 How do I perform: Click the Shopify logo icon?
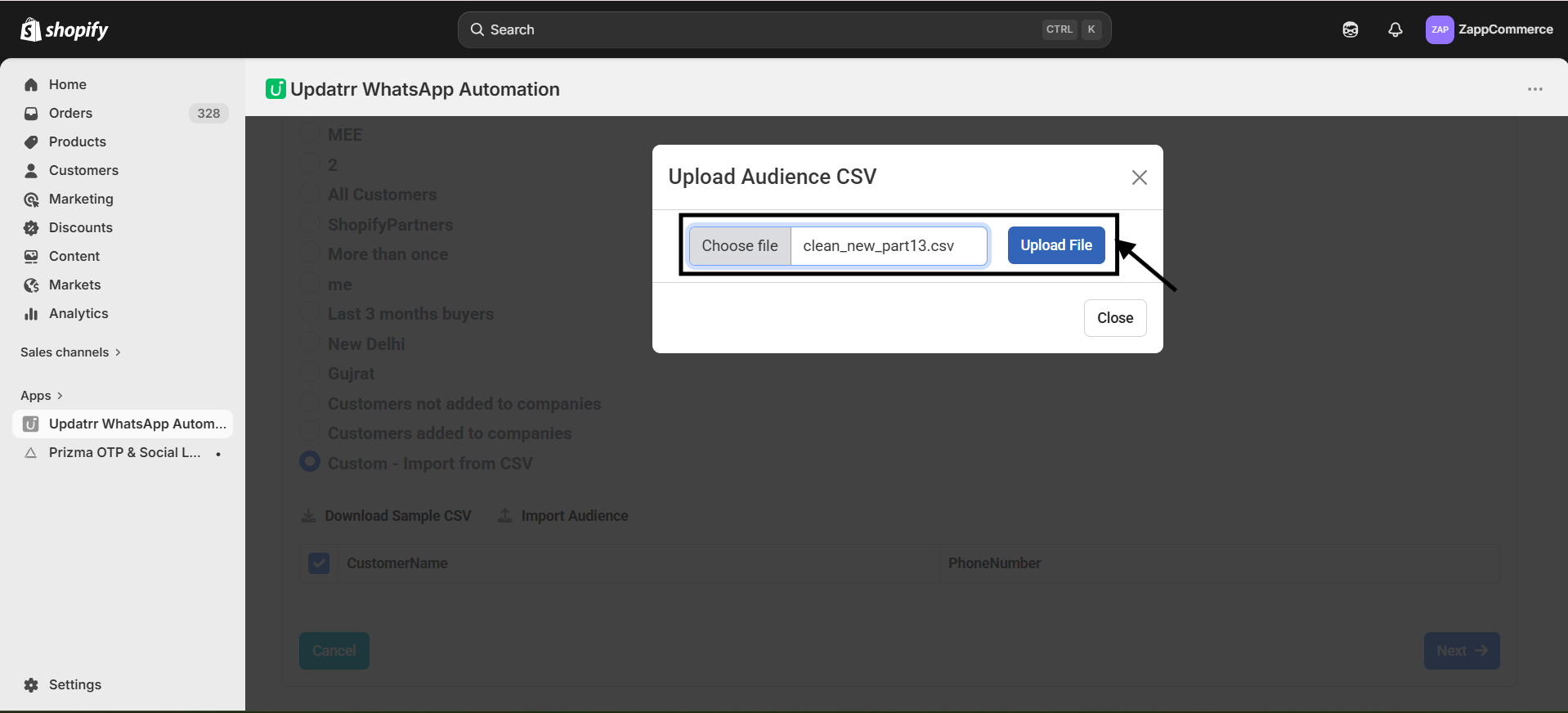tap(31, 29)
